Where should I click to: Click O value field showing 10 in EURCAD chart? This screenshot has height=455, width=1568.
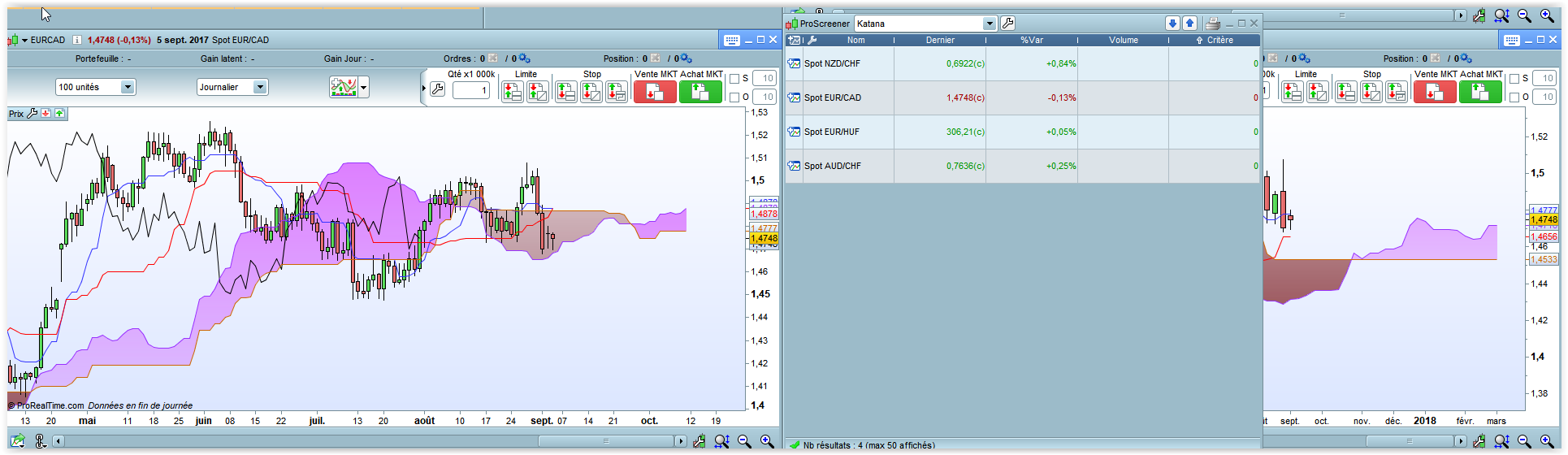click(x=764, y=97)
